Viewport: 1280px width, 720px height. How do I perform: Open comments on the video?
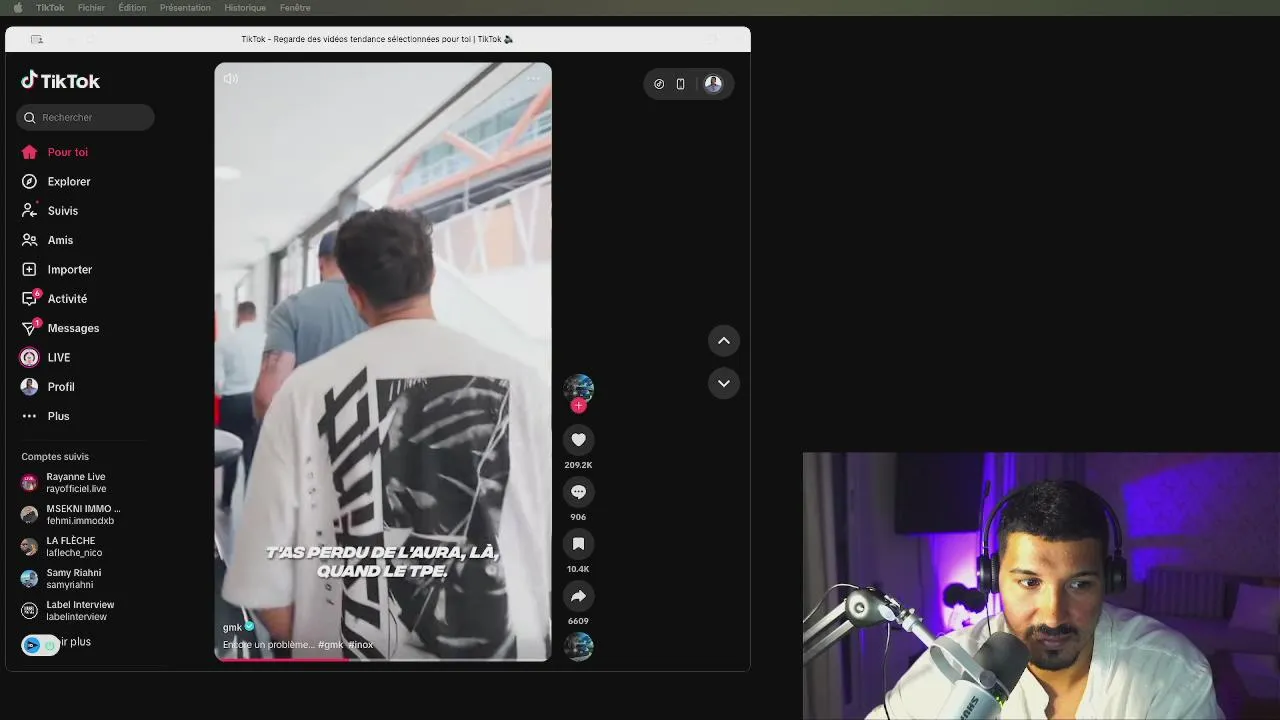click(578, 491)
